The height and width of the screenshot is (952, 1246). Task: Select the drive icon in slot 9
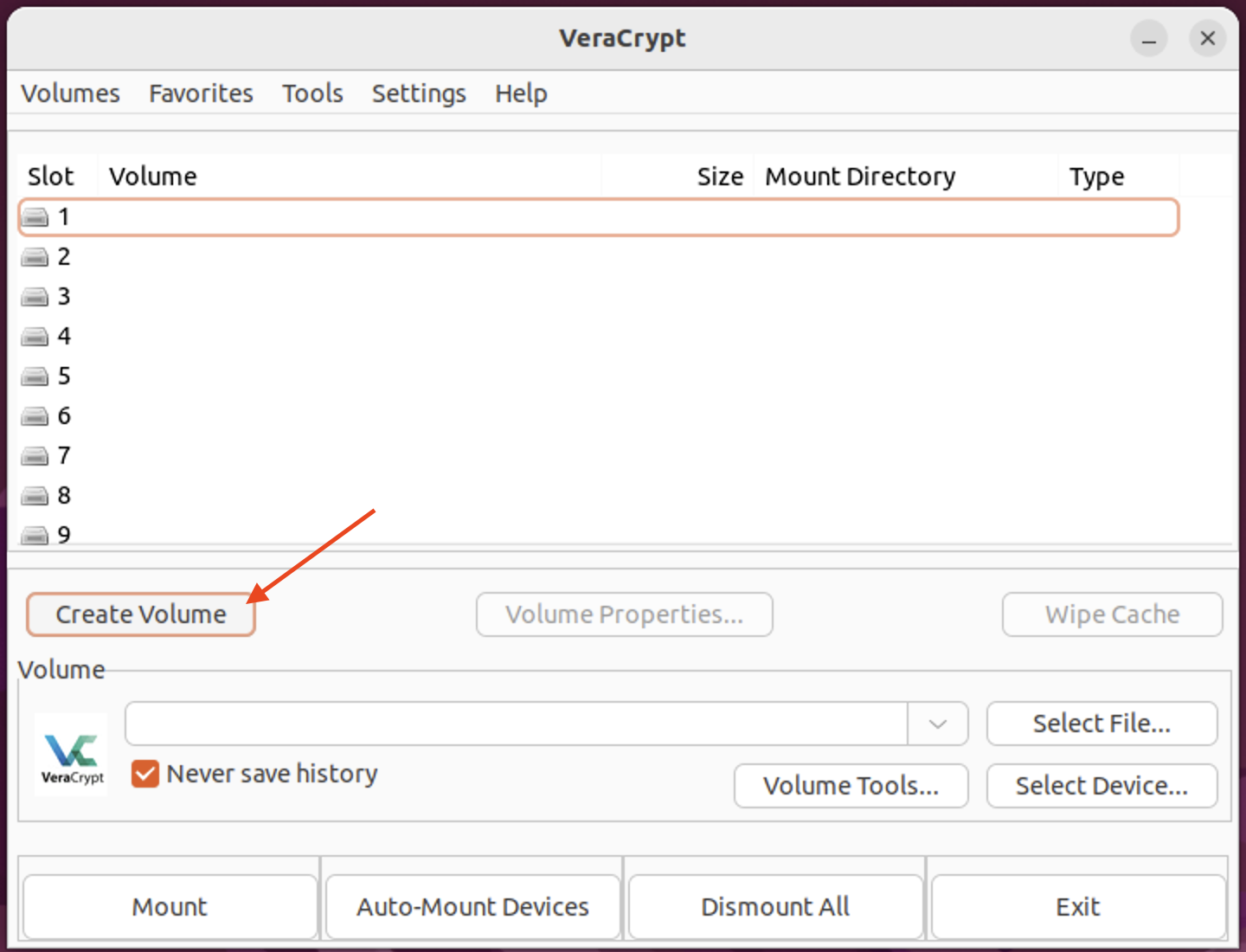[x=35, y=534]
